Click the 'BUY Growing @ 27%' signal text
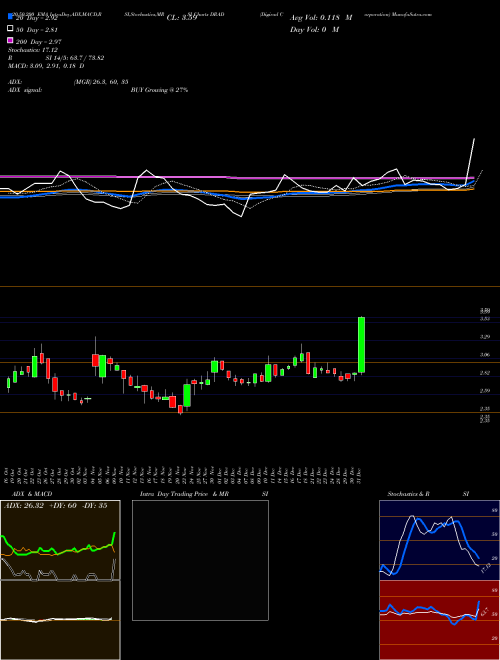 159,90
